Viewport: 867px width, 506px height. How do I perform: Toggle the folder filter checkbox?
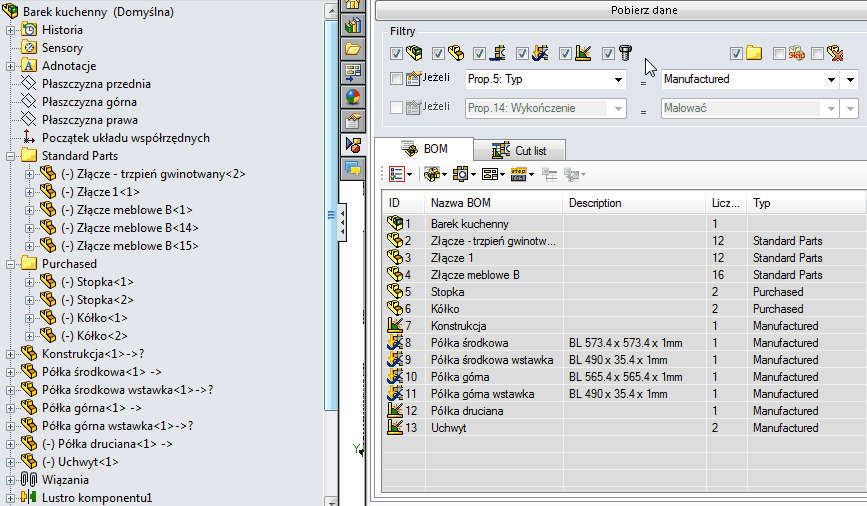coord(736,53)
